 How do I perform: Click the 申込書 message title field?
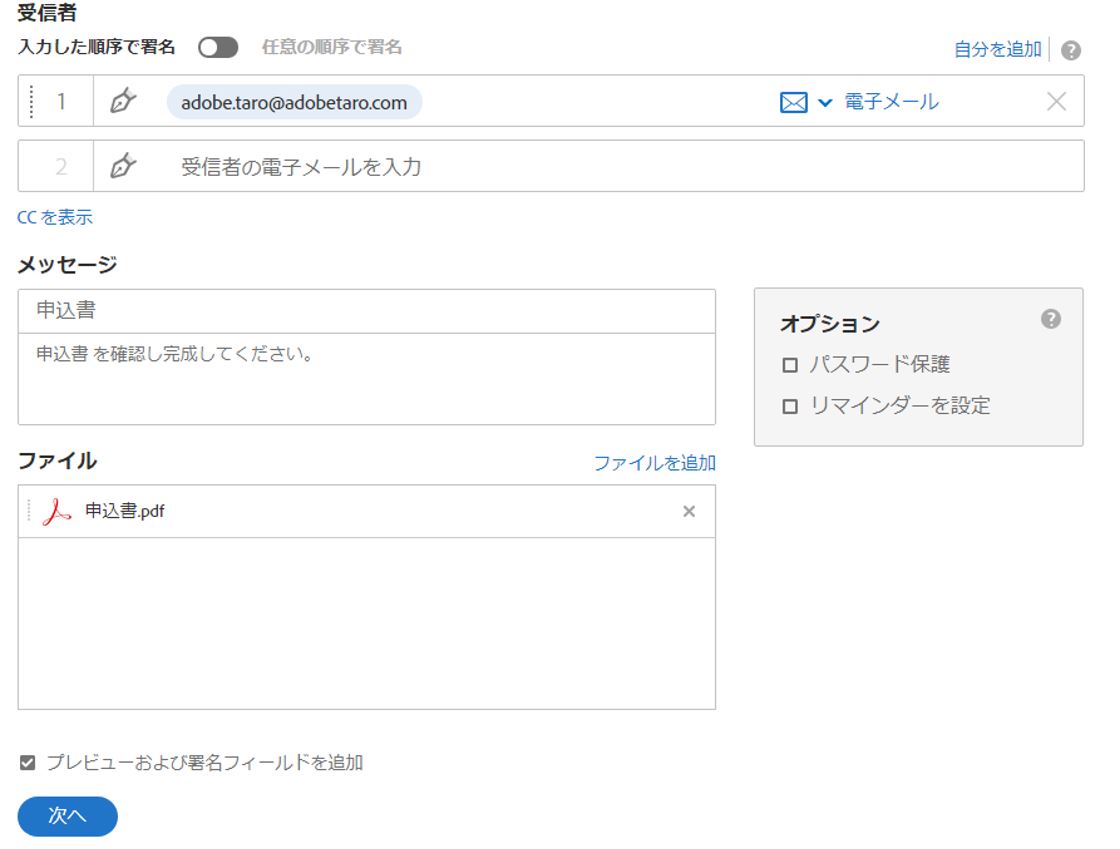click(366, 311)
